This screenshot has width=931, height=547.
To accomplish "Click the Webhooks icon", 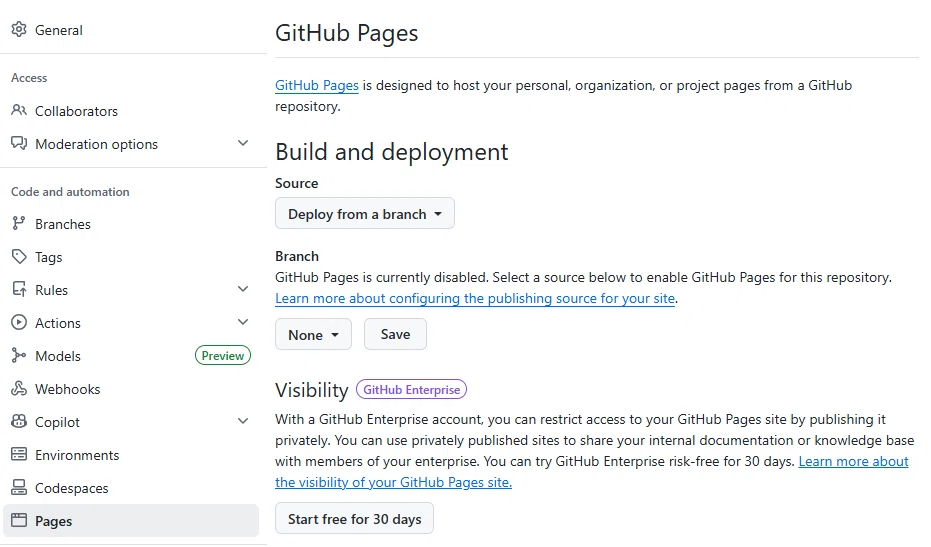I will coord(19,388).
